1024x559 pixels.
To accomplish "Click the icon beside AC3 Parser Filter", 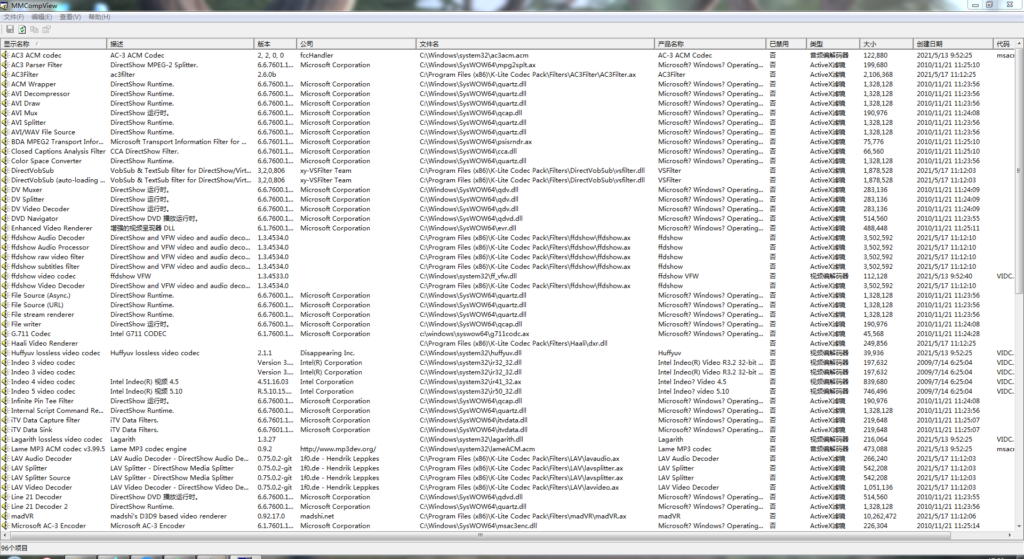I will [5, 65].
